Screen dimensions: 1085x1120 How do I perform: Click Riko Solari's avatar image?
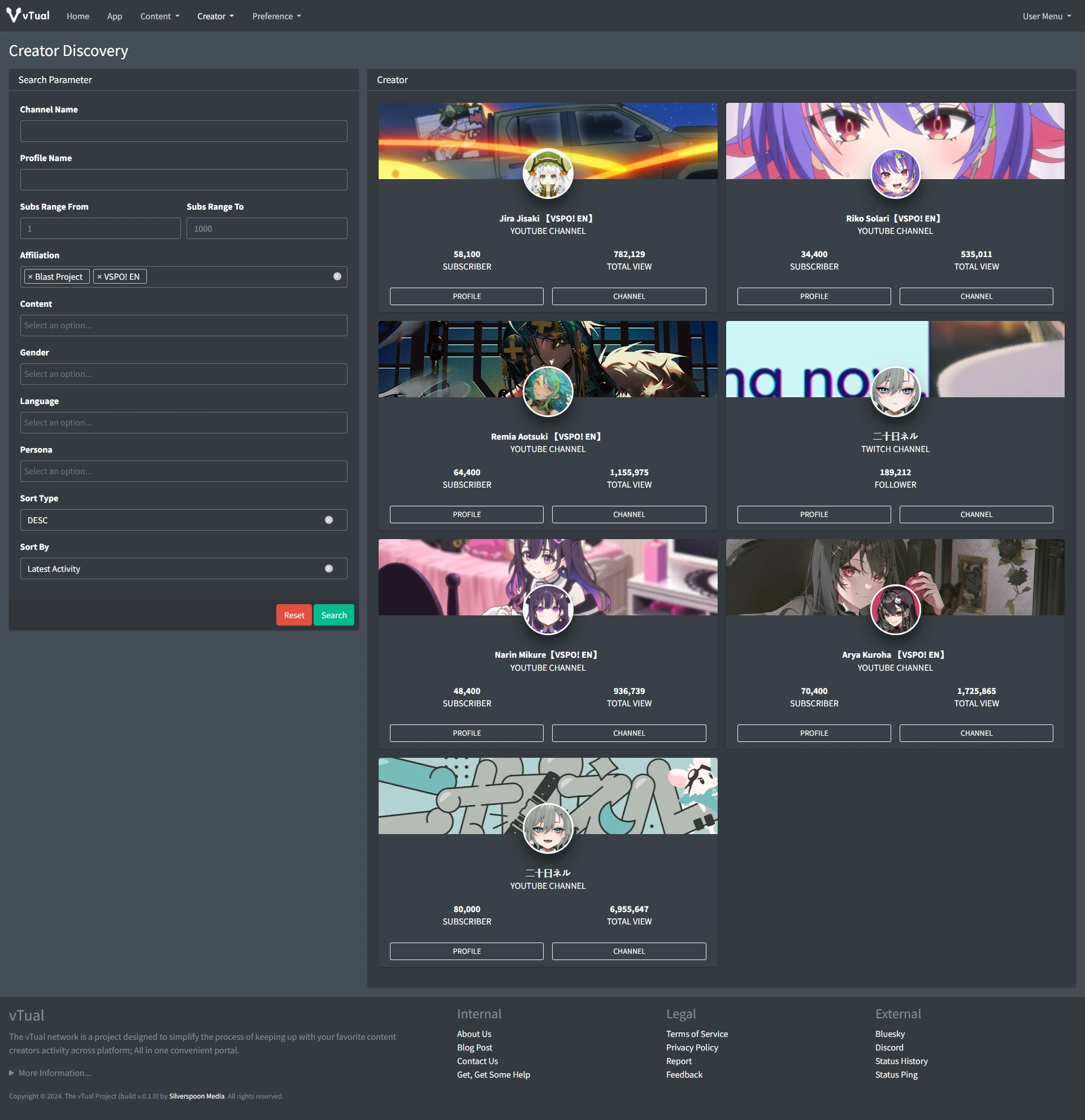(895, 173)
